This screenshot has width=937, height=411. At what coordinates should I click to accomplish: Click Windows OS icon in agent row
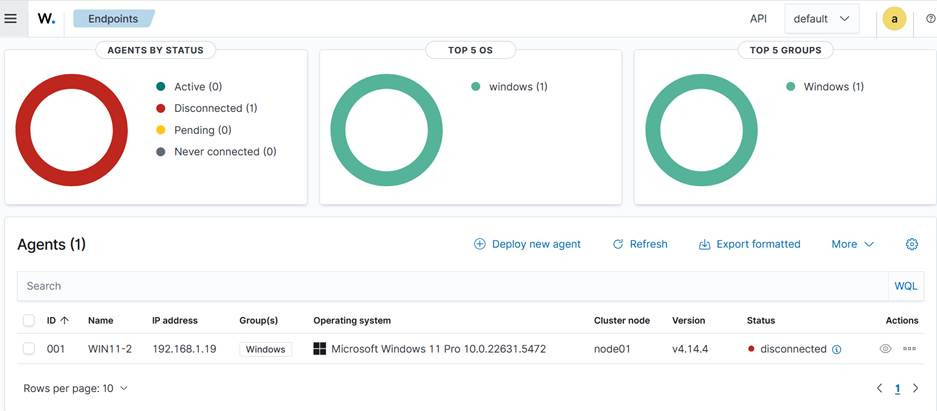point(320,349)
